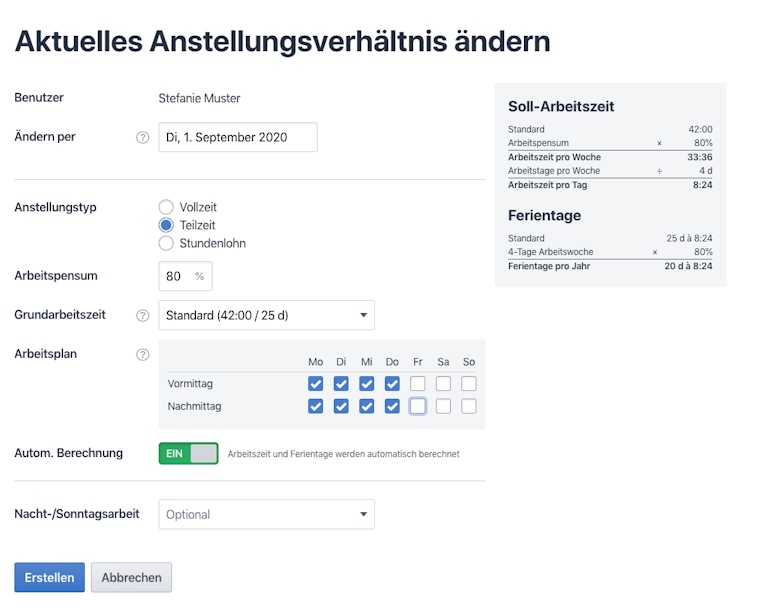Click the Arbeitspensum percentage field
768x612 pixels.
tap(186, 276)
